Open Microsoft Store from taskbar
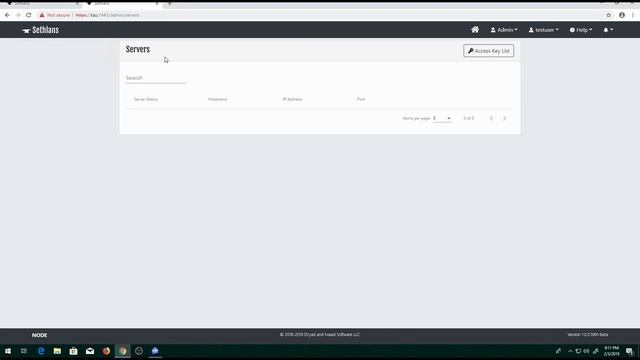Image resolution: width=640 pixels, height=360 pixels. 73,351
